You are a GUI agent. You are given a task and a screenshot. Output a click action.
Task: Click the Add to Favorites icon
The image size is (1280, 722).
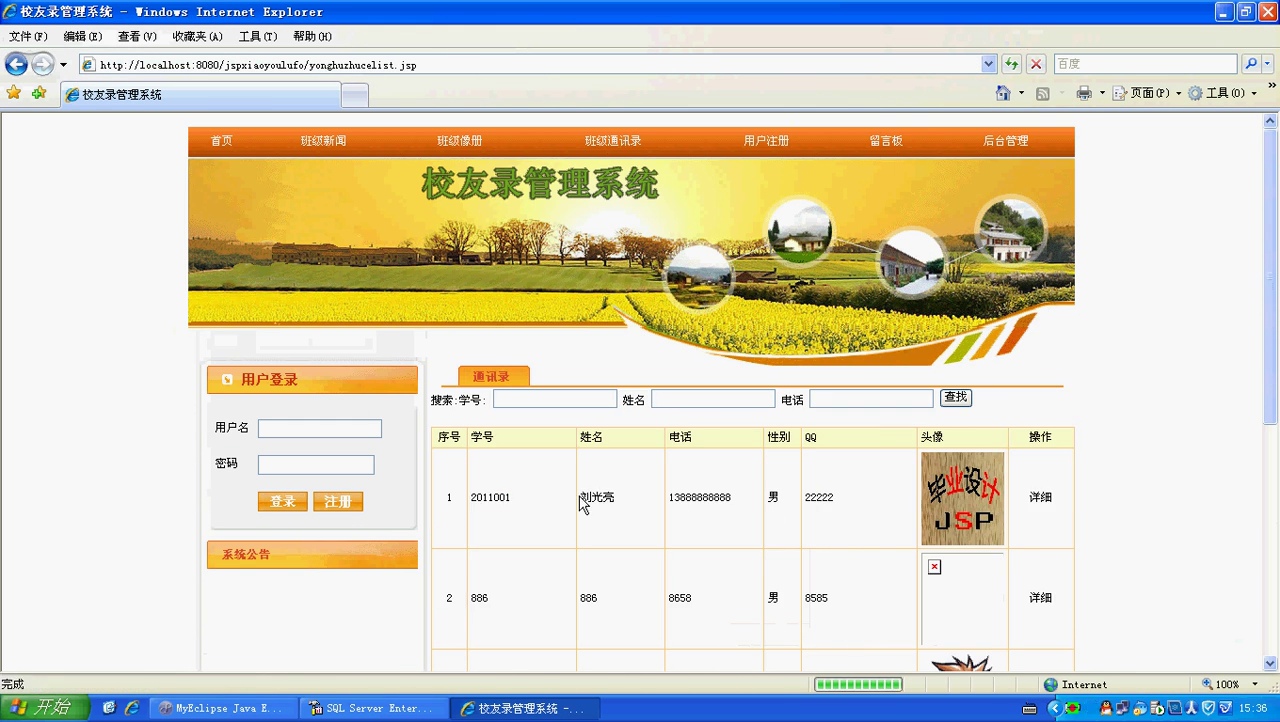click(x=39, y=93)
